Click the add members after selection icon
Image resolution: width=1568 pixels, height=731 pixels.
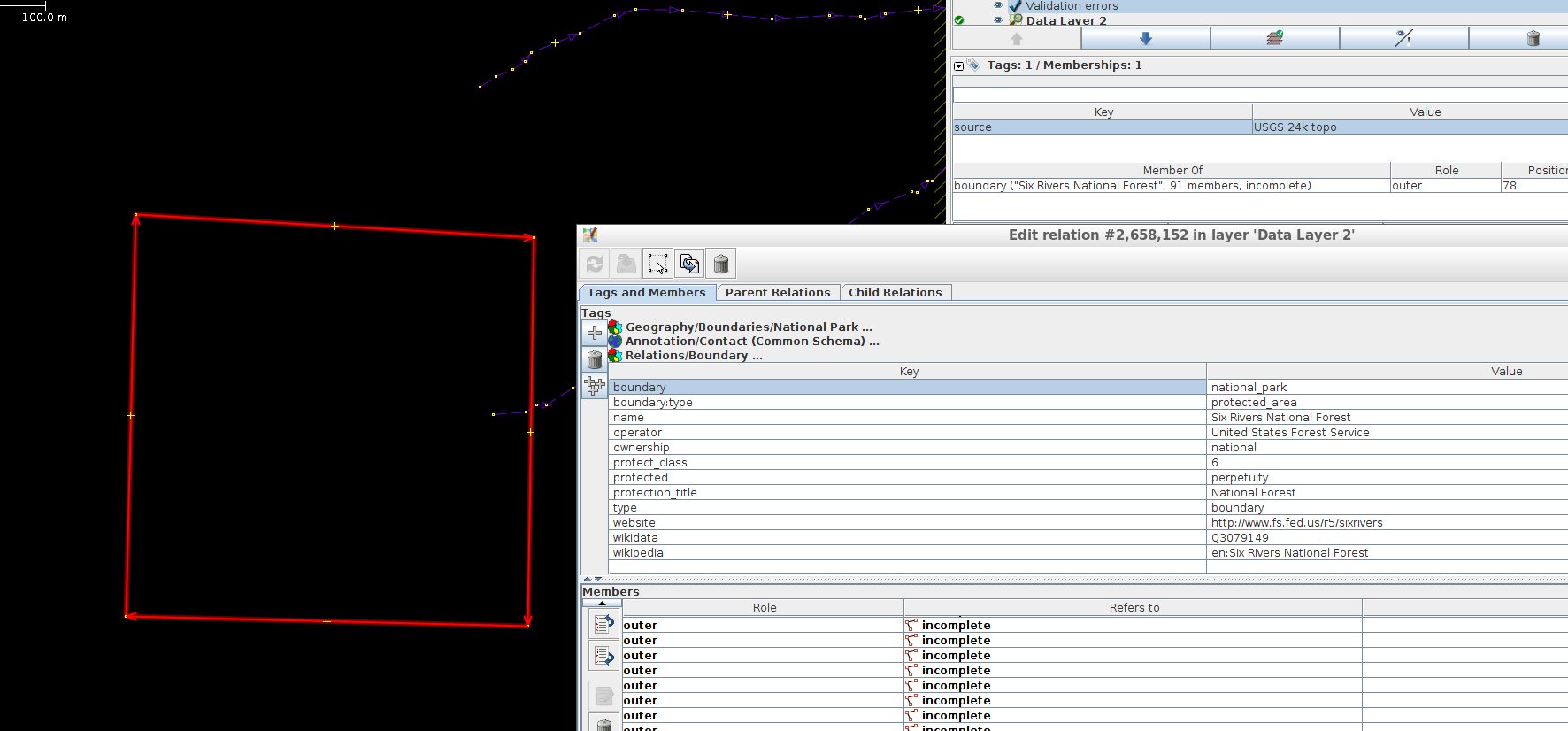point(603,656)
